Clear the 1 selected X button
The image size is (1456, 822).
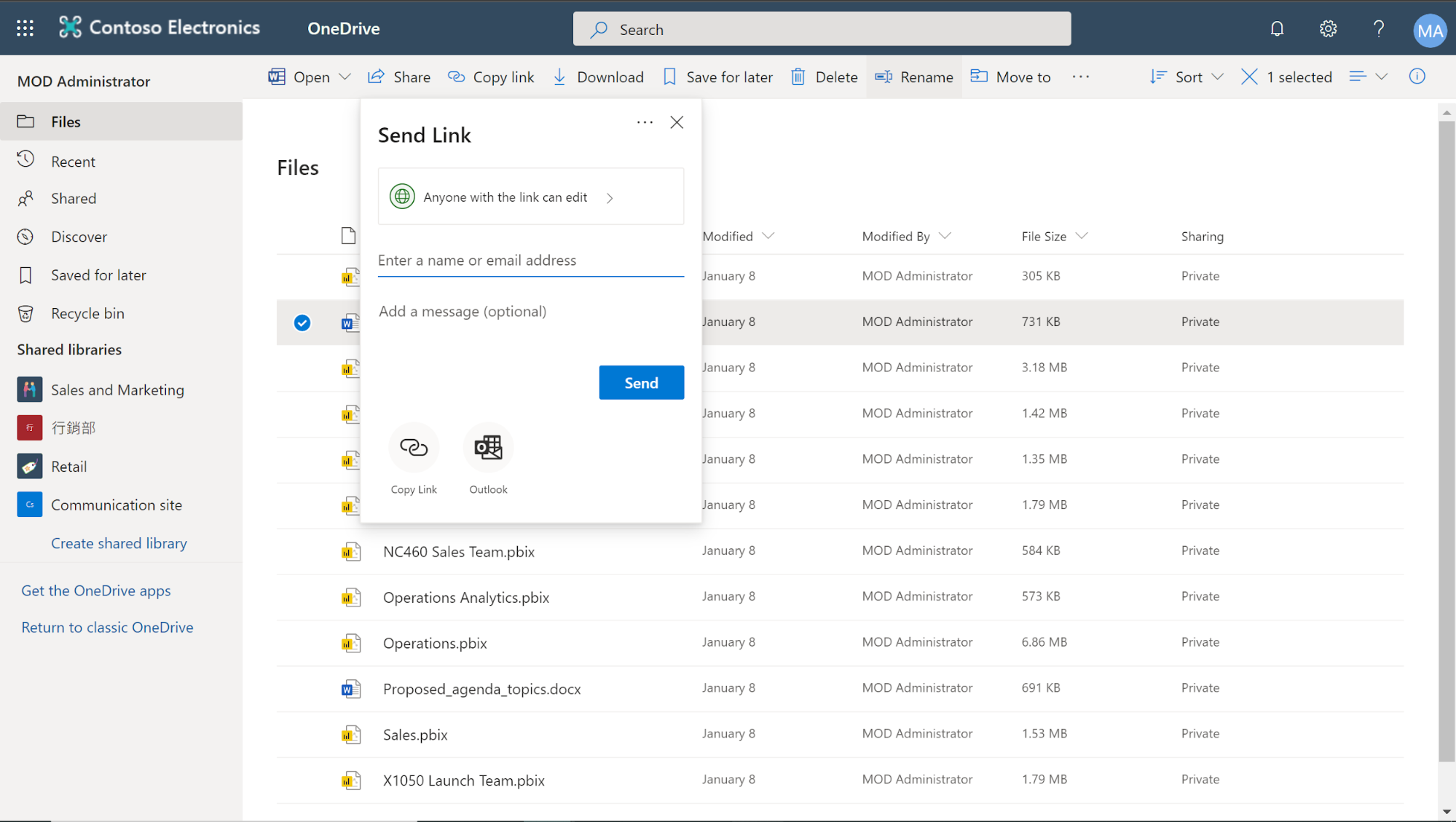click(x=1249, y=77)
